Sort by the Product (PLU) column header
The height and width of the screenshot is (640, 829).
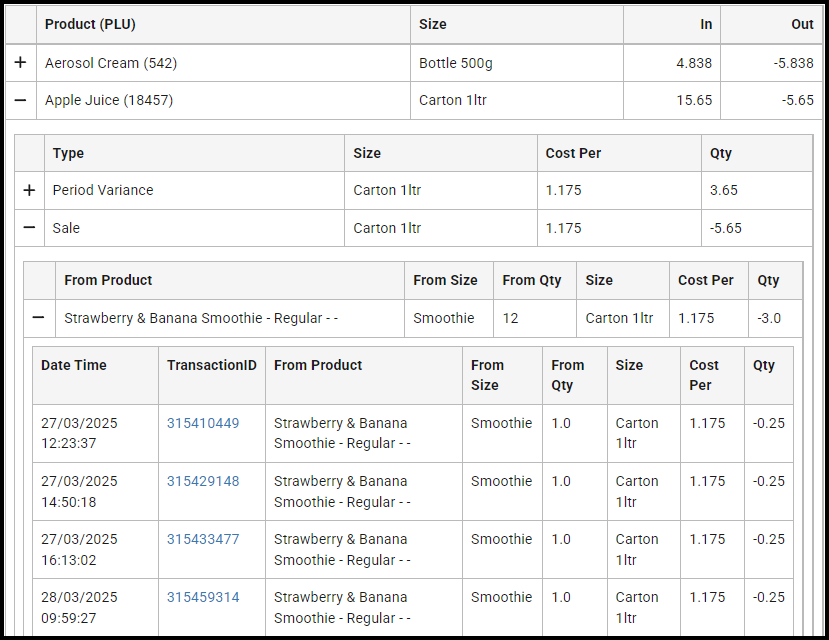click(90, 24)
